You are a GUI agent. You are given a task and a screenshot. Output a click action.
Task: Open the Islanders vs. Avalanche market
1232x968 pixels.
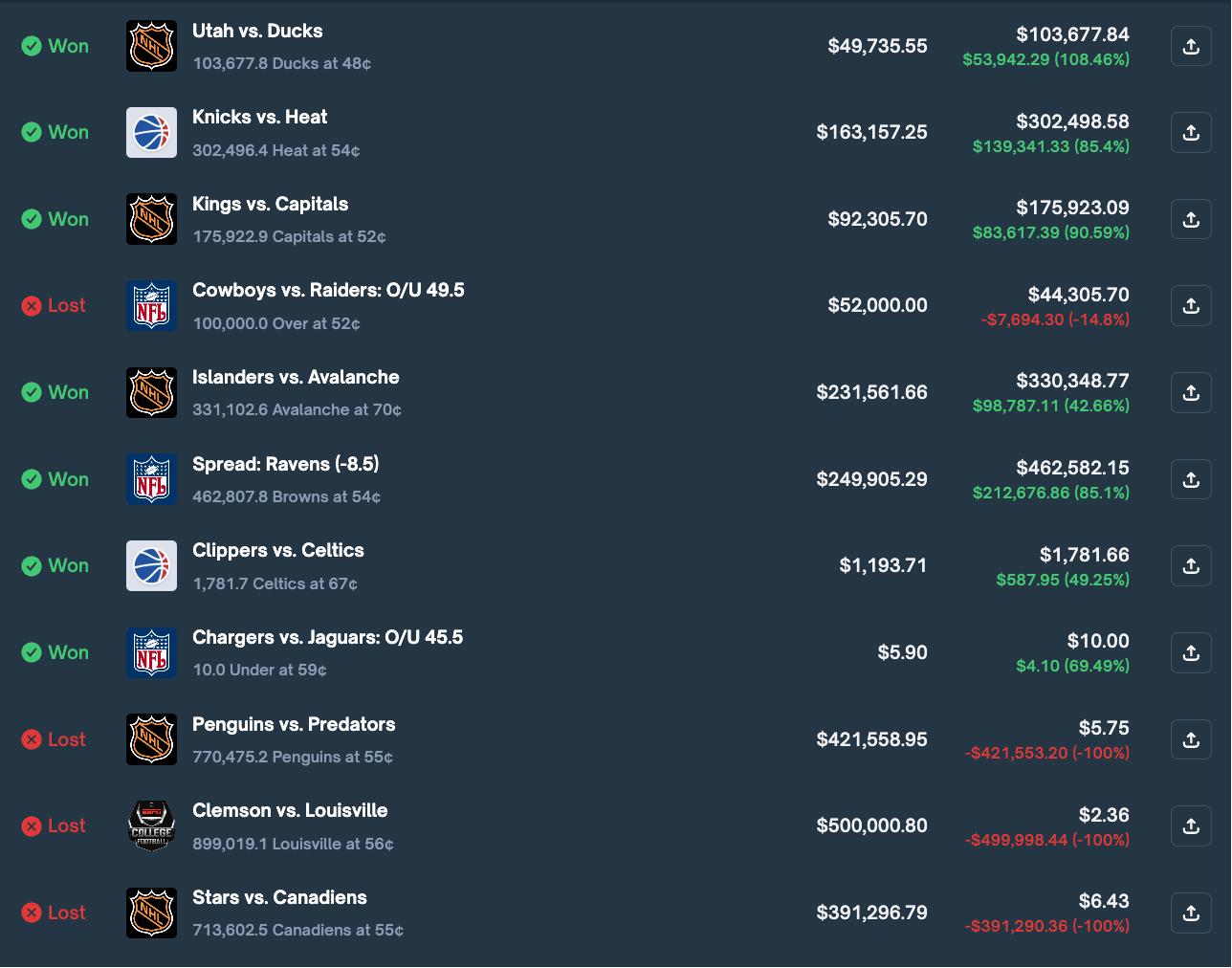296,377
